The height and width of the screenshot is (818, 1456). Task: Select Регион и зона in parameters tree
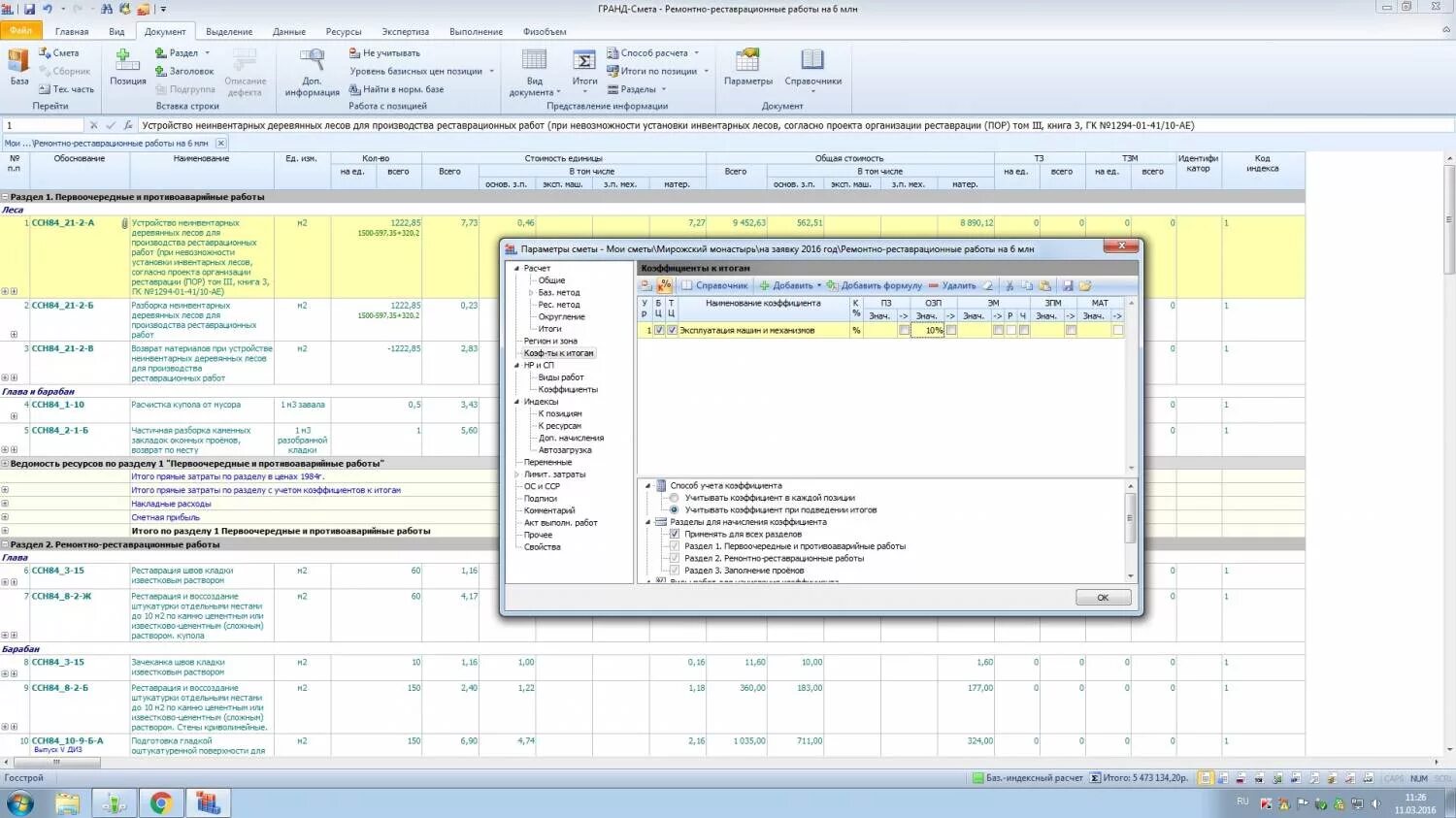click(550, 341)
